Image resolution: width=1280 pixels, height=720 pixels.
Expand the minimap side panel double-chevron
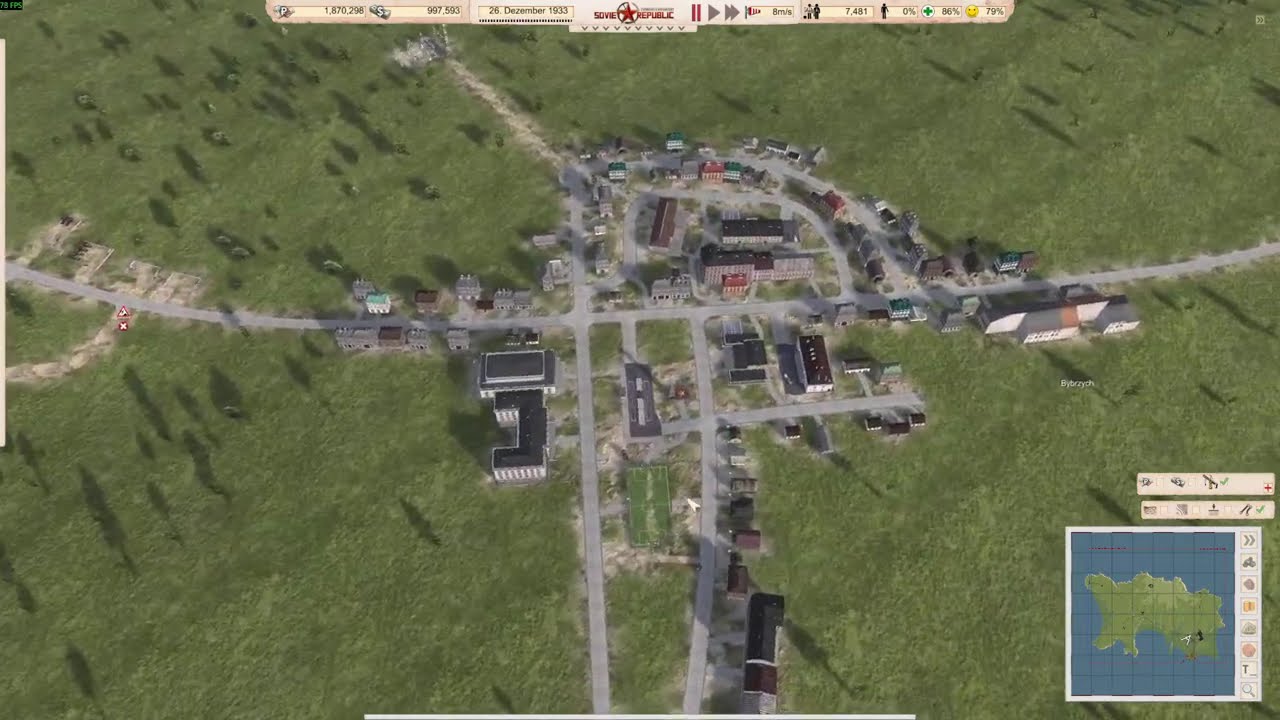pyautogui.click(x=1249, y=540)
